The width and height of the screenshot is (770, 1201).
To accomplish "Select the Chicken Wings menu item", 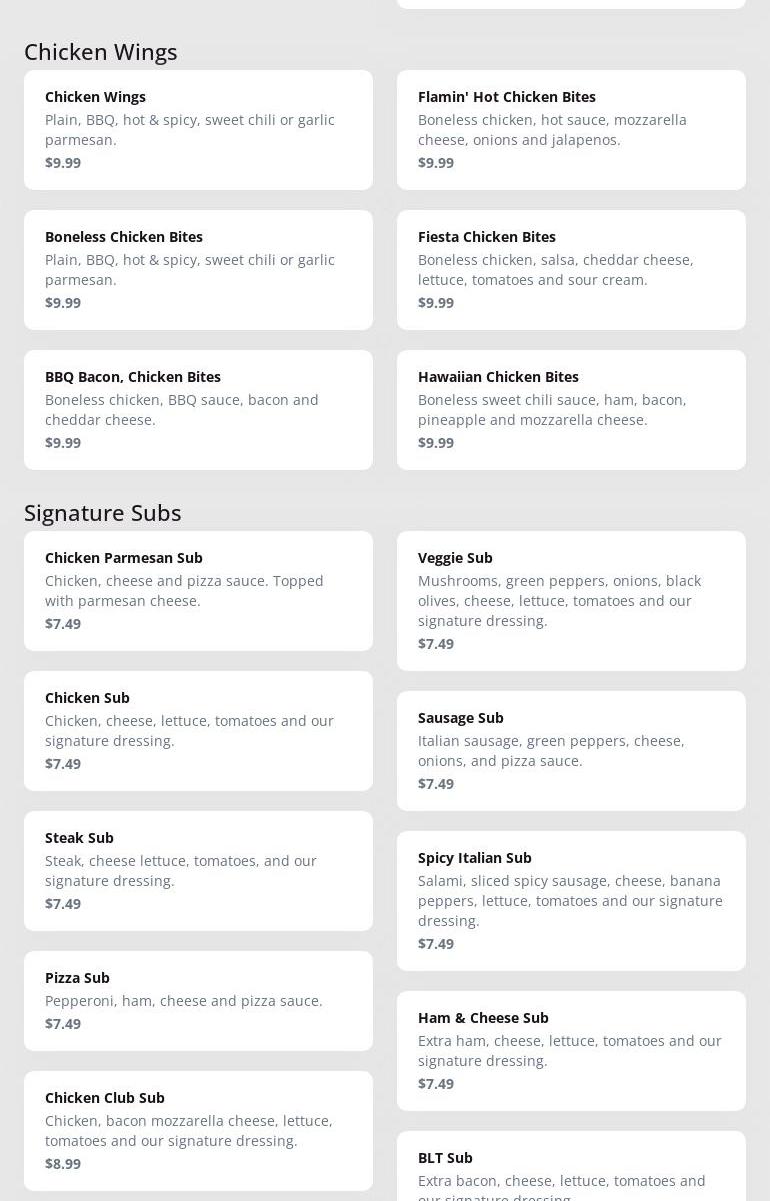I will (198, 130).
